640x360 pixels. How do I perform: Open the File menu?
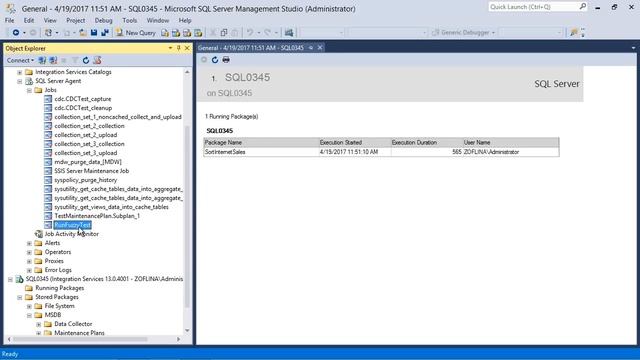(x=9, y=20)
